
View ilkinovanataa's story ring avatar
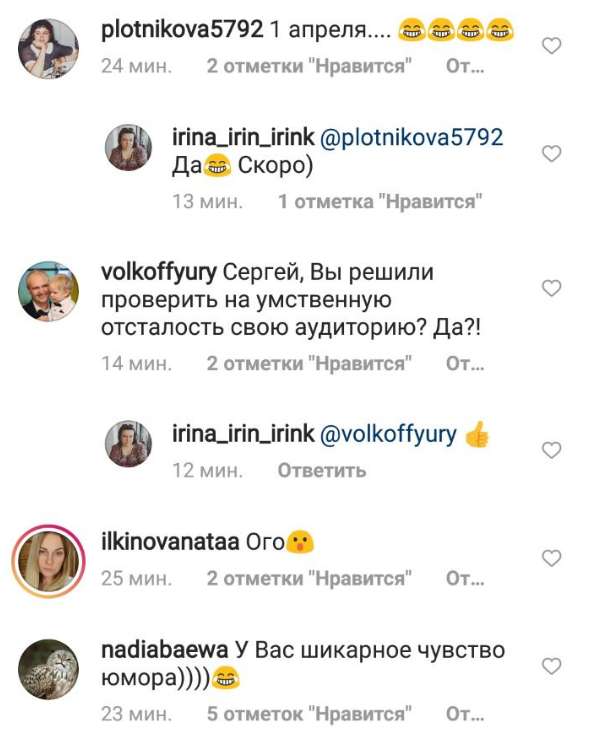tap(48, 561)
